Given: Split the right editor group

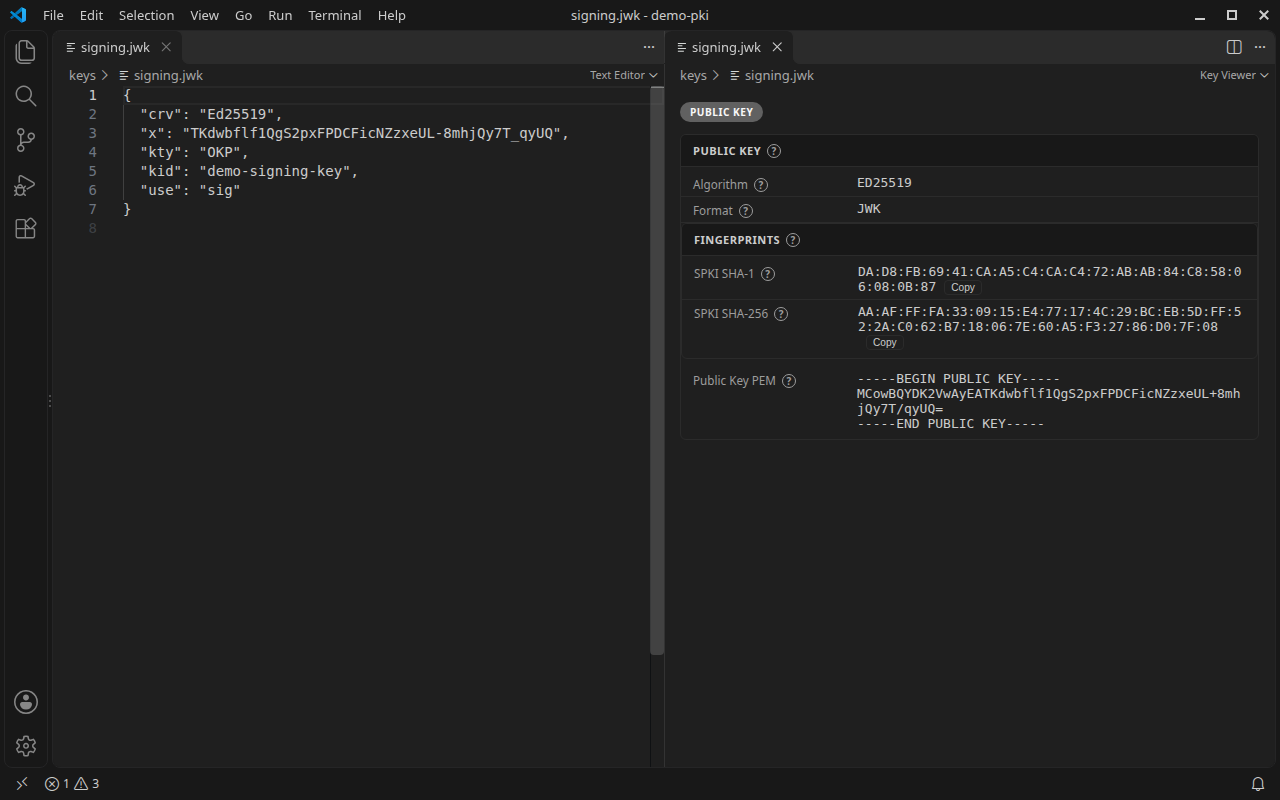Looking at the screenshot, I should point(1234,47).
